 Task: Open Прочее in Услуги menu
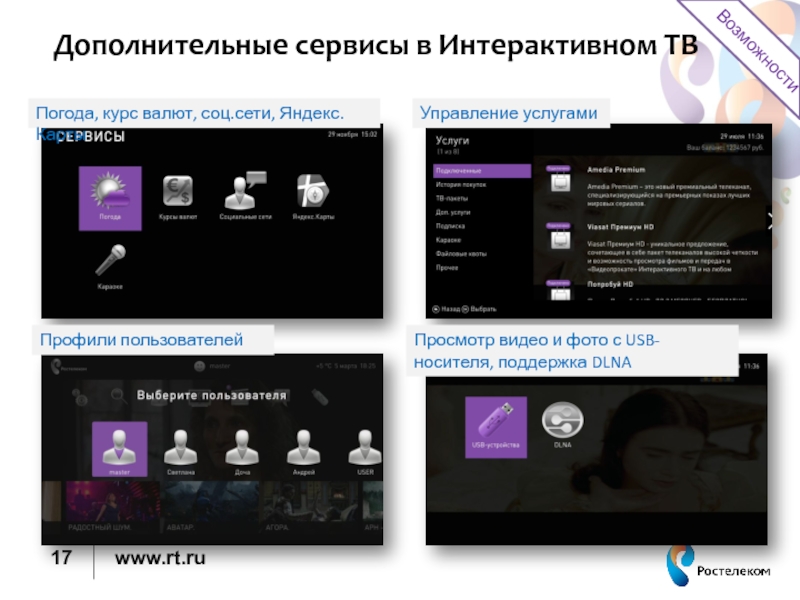point(447,267)
